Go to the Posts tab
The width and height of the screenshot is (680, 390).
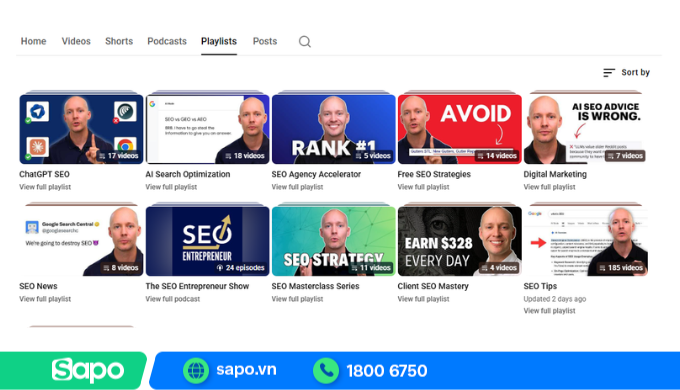pos(265,41)
